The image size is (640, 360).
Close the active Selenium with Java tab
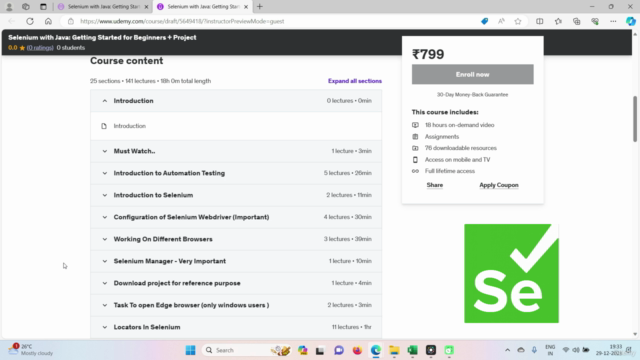[246, 7]
